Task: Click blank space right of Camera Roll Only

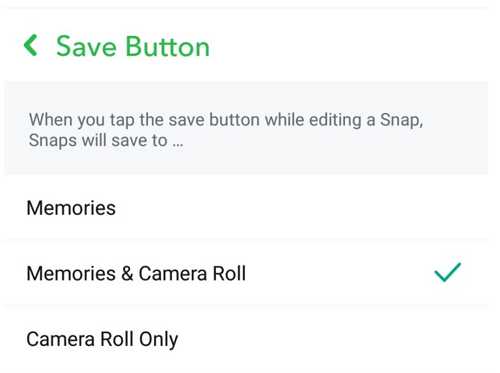Action: tap(333, 339)
